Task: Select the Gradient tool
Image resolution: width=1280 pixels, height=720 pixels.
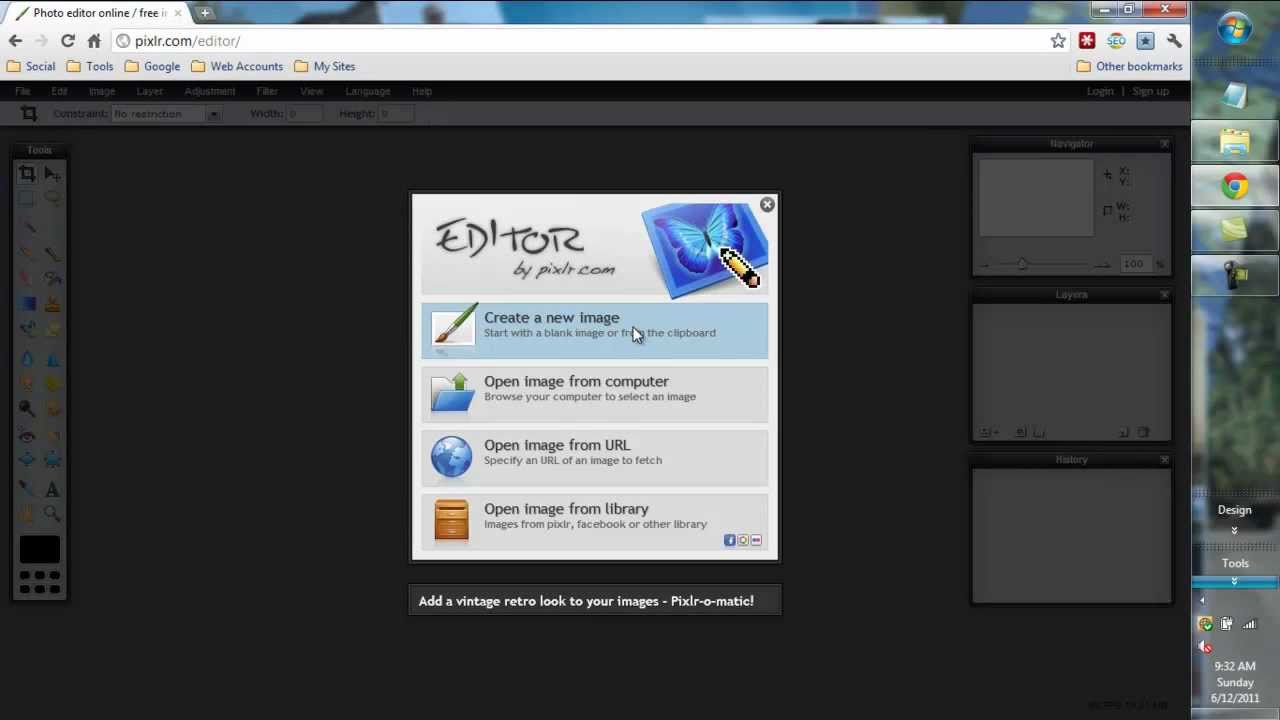Action: tap(27, 304)
